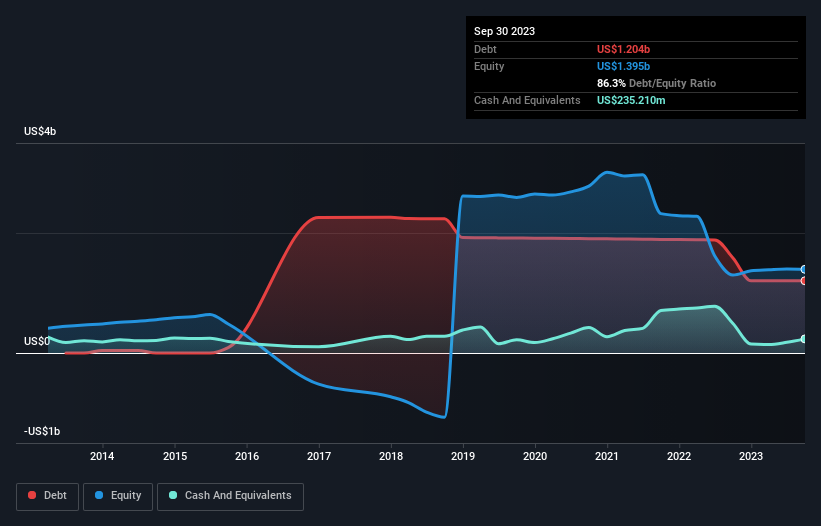Toggle the Debt legend button
Image resolution: width=821 pixels, height=526 pixels.
click(x=48, y=496)
